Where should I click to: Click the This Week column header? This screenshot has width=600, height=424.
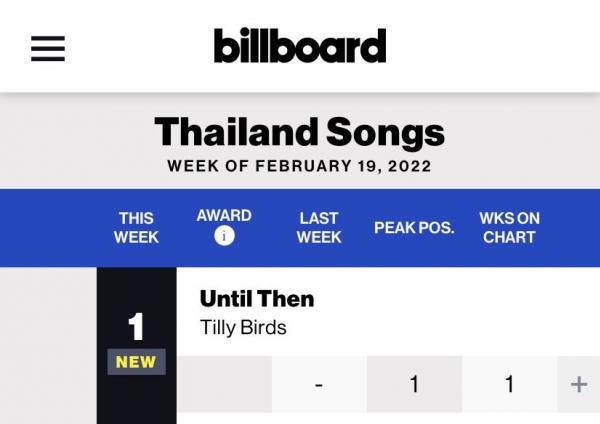136,228
